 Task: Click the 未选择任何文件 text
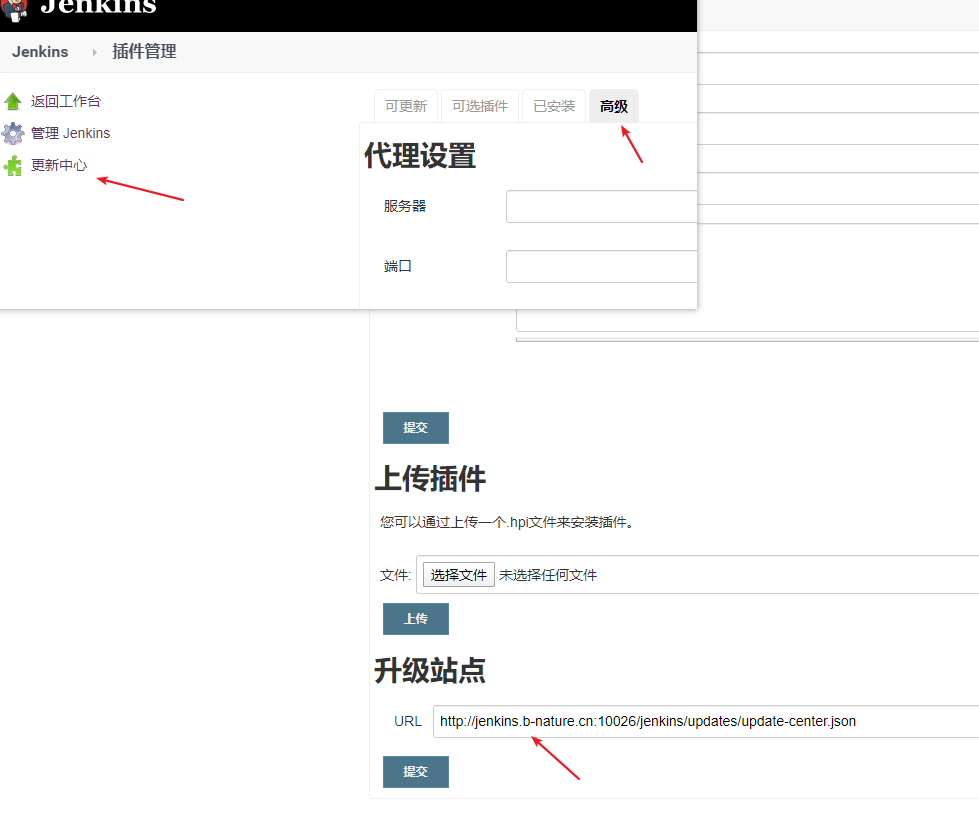coord(548,575)
